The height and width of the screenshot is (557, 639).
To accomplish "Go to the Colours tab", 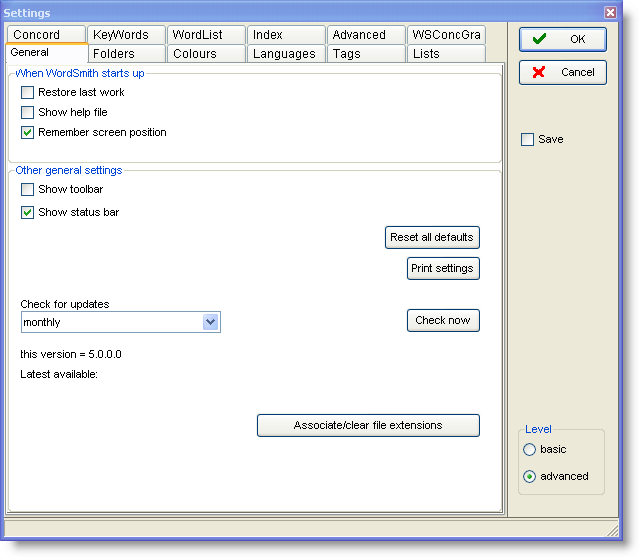I will pyautogui.click(x=206, y=54).
